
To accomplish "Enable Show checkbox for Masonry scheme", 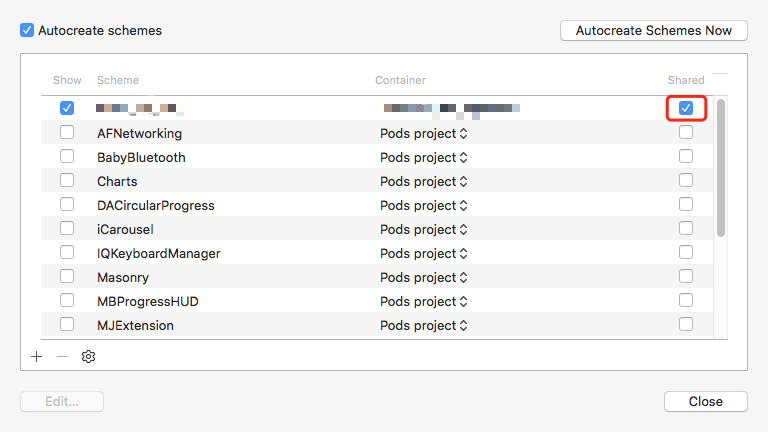I will tap(67, 276).
